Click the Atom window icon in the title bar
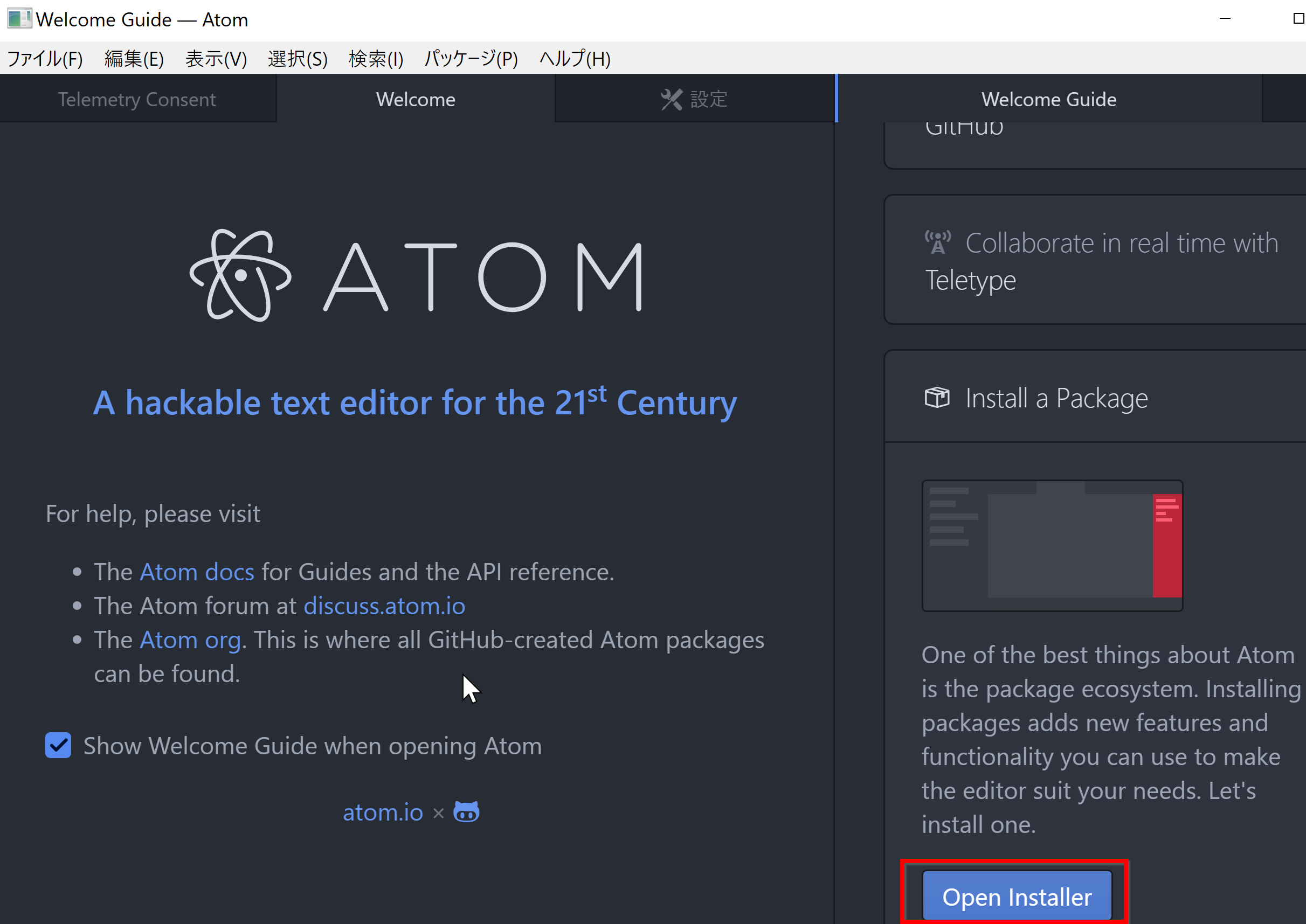 (19, 19)
